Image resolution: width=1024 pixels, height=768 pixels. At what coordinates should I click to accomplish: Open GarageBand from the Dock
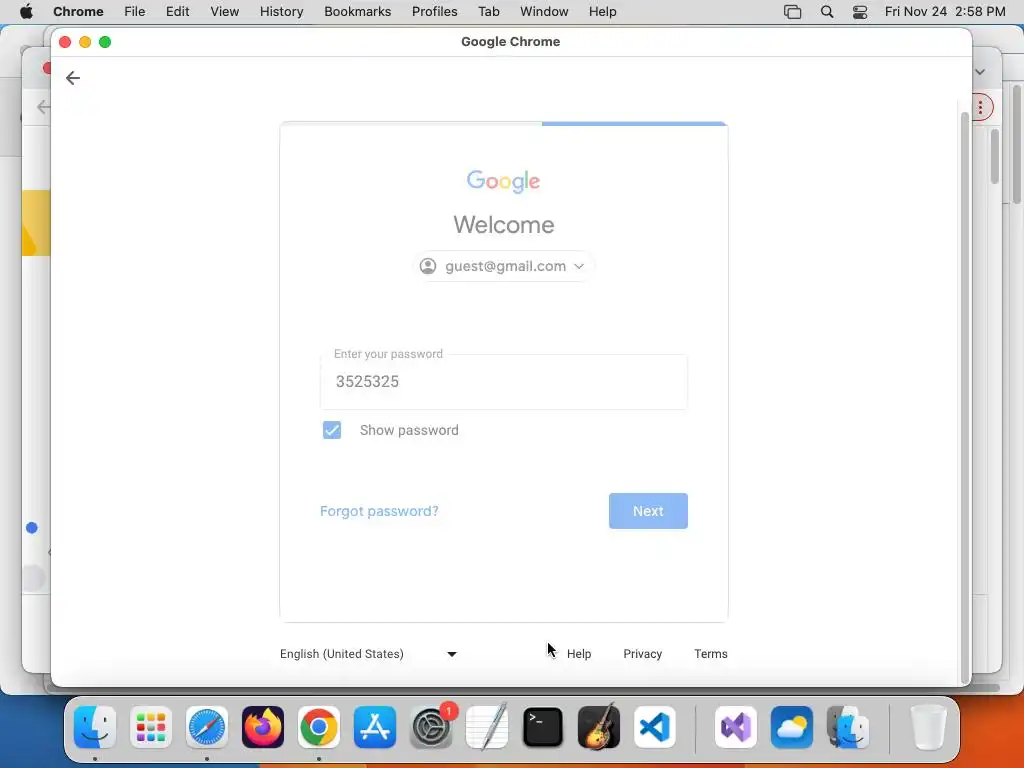click(599, 727)
